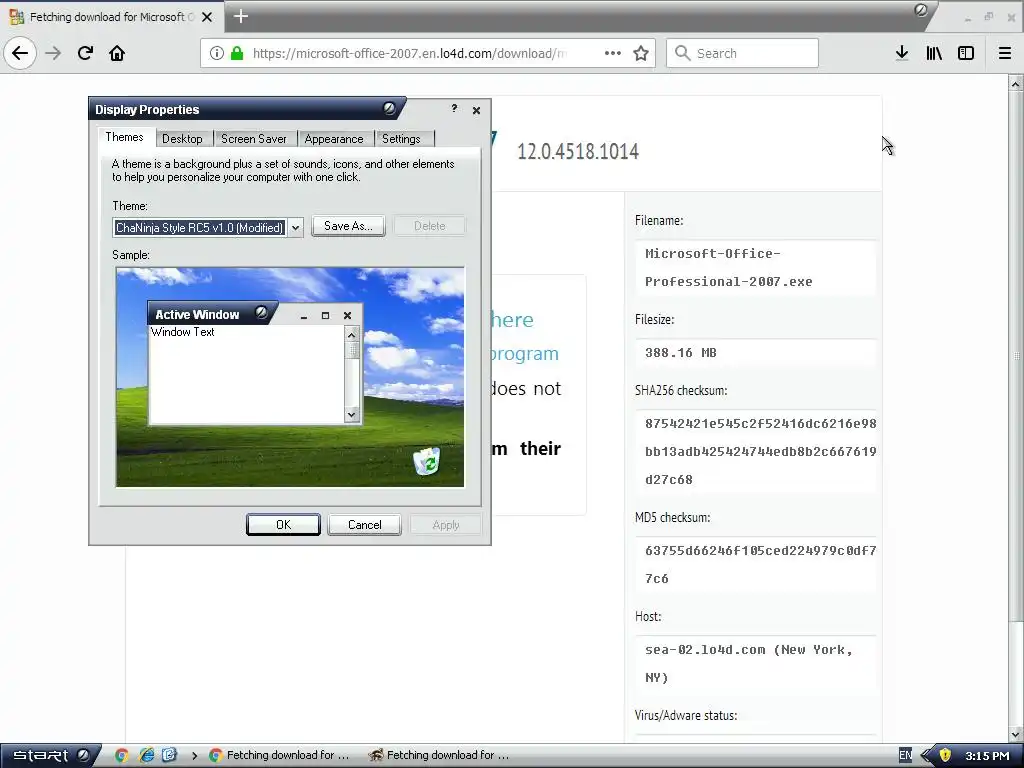
Task: Open the Settings tab in Display Properties
Action: point(402,138)
